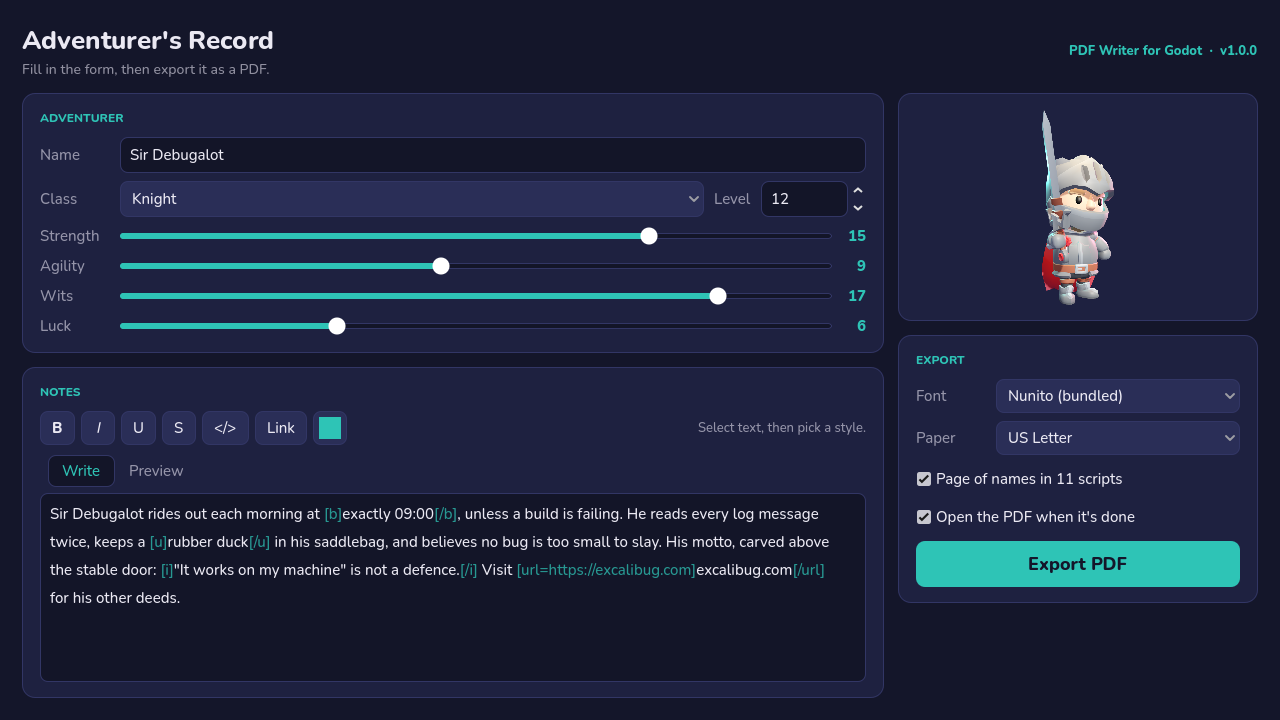Click inside the Notes text editor
1280x720 pixels.
pos(453,587)
